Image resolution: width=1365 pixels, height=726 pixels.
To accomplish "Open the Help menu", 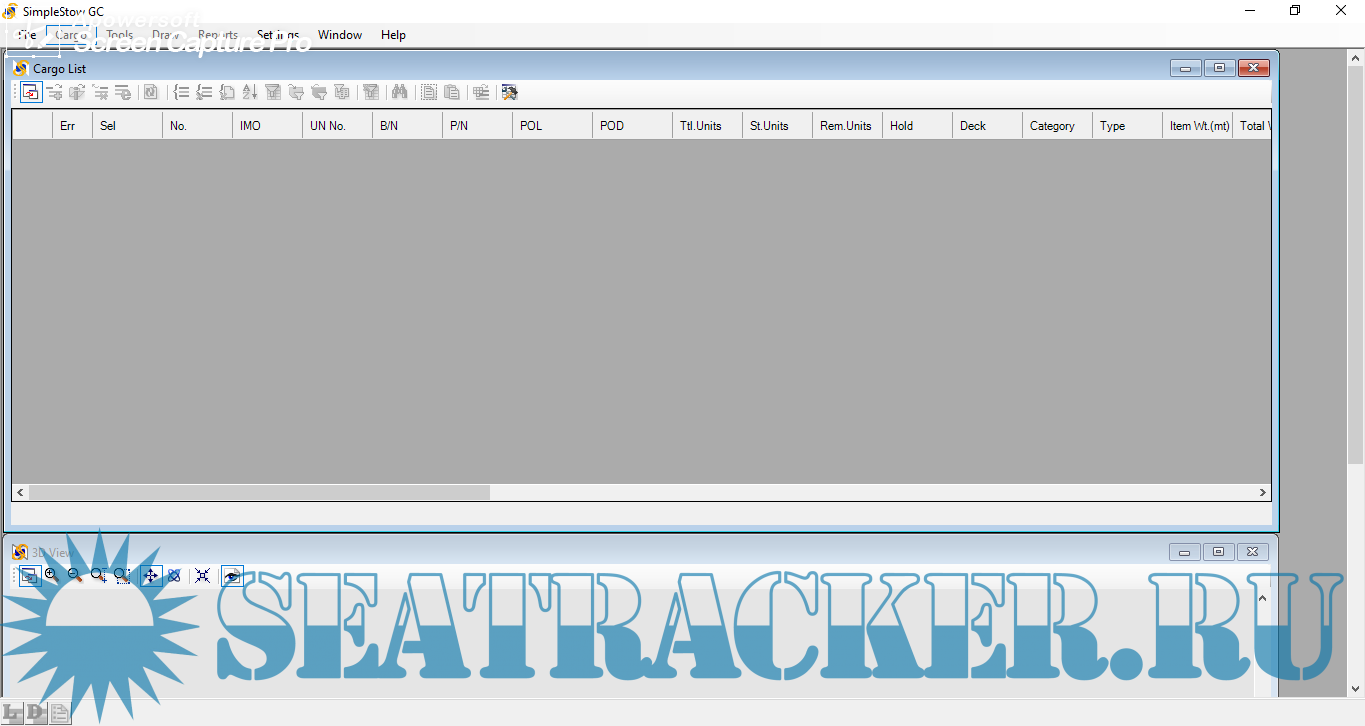I will point(393,35).
